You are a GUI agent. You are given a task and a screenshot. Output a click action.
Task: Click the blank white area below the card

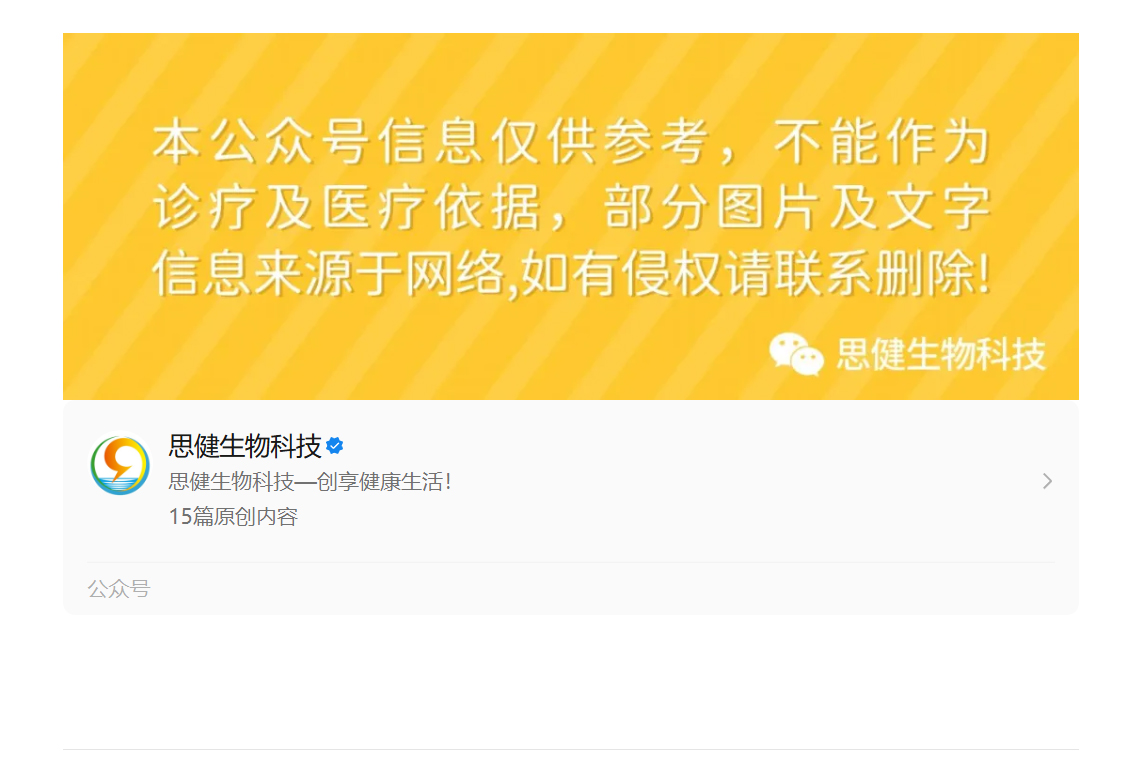coord(570,681)
